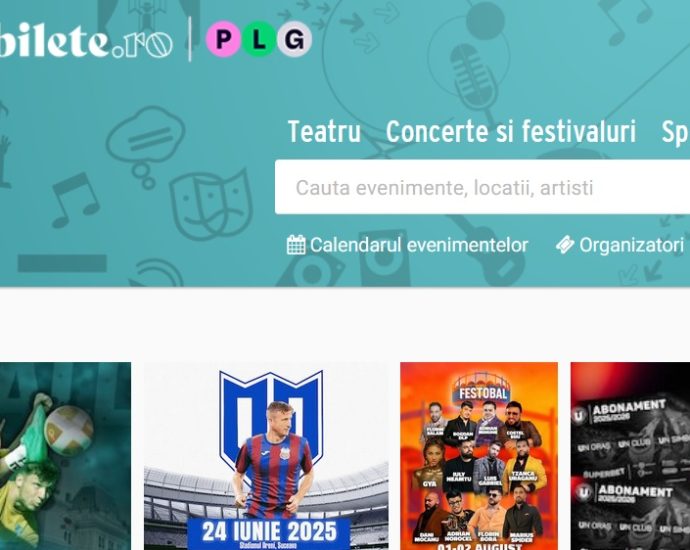The width and height of the screenshot is (690, 550).
Task: Open the goalkeeper football event card
Action: tap(65, 456)
